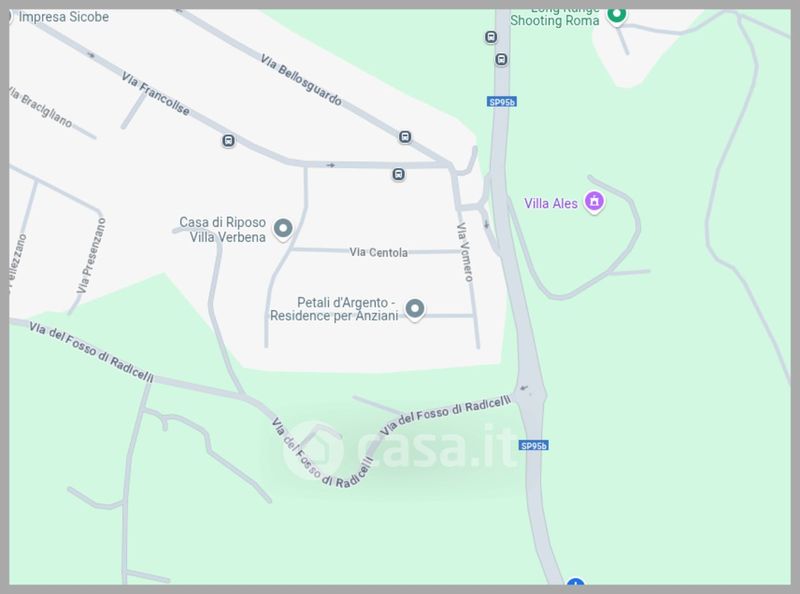Click the Via Vomero street label

[465, 252]
